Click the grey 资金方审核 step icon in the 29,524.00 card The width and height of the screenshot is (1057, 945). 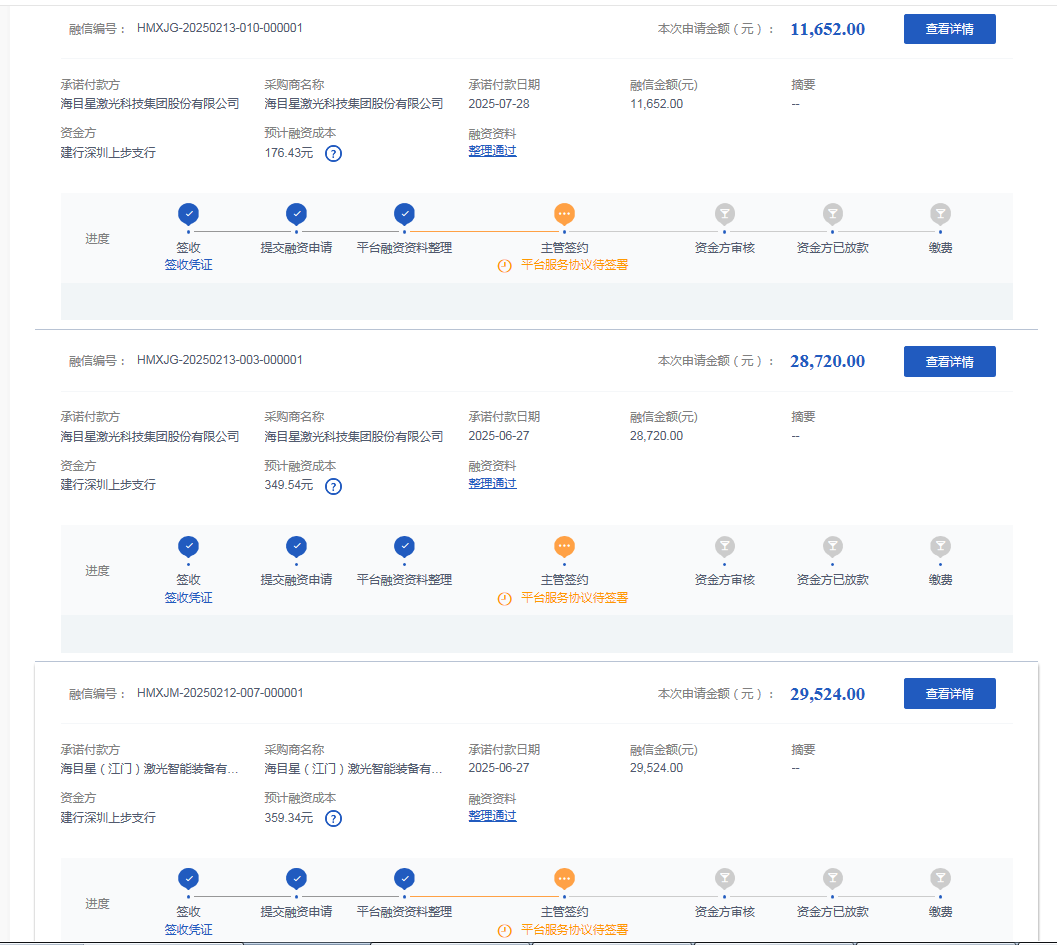tap(725, 878)
